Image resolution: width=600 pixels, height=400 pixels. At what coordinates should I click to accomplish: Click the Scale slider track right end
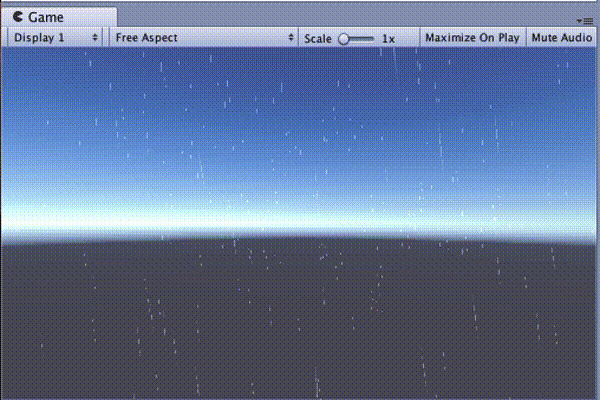(x=373, y=38)
